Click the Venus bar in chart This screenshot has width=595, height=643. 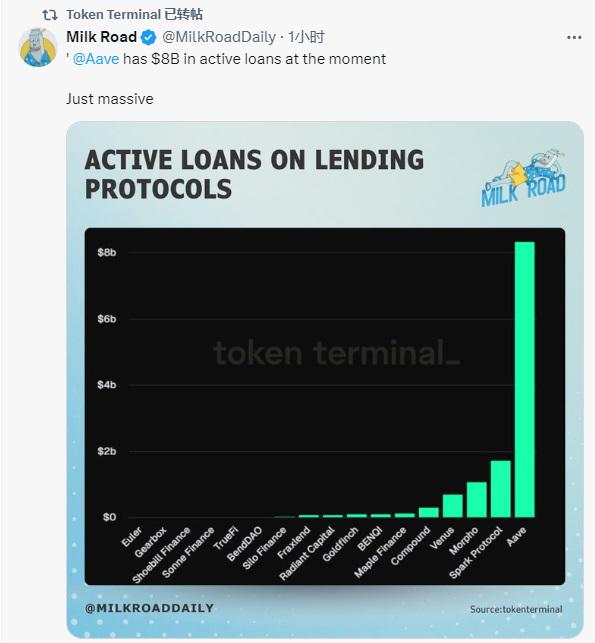453,506
